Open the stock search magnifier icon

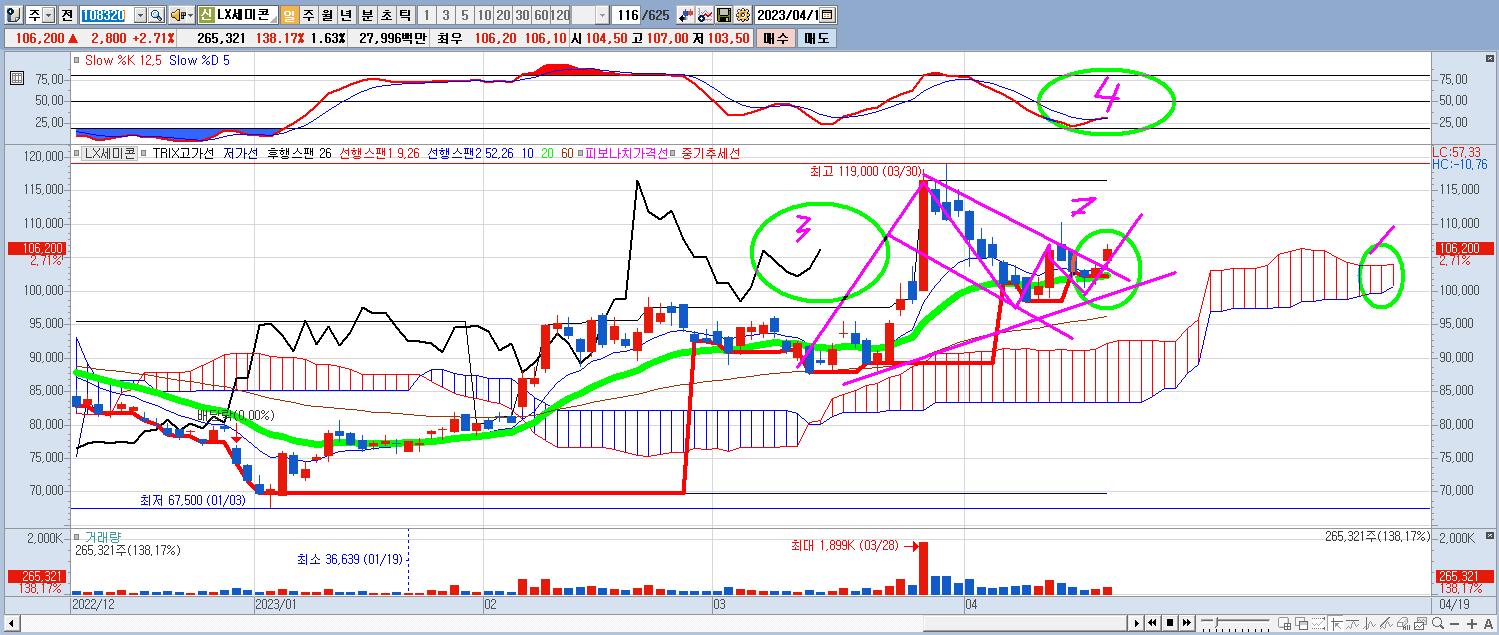click(156, 15)
